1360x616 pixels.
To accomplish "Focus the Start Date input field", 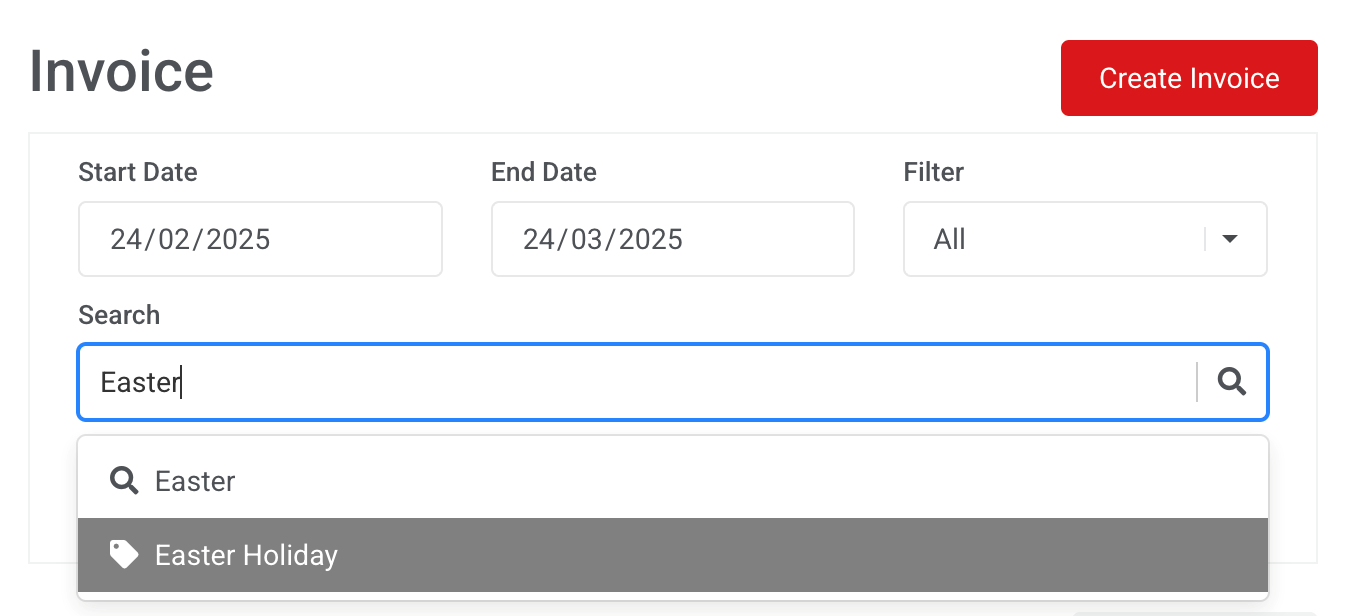I will (260, 239).
